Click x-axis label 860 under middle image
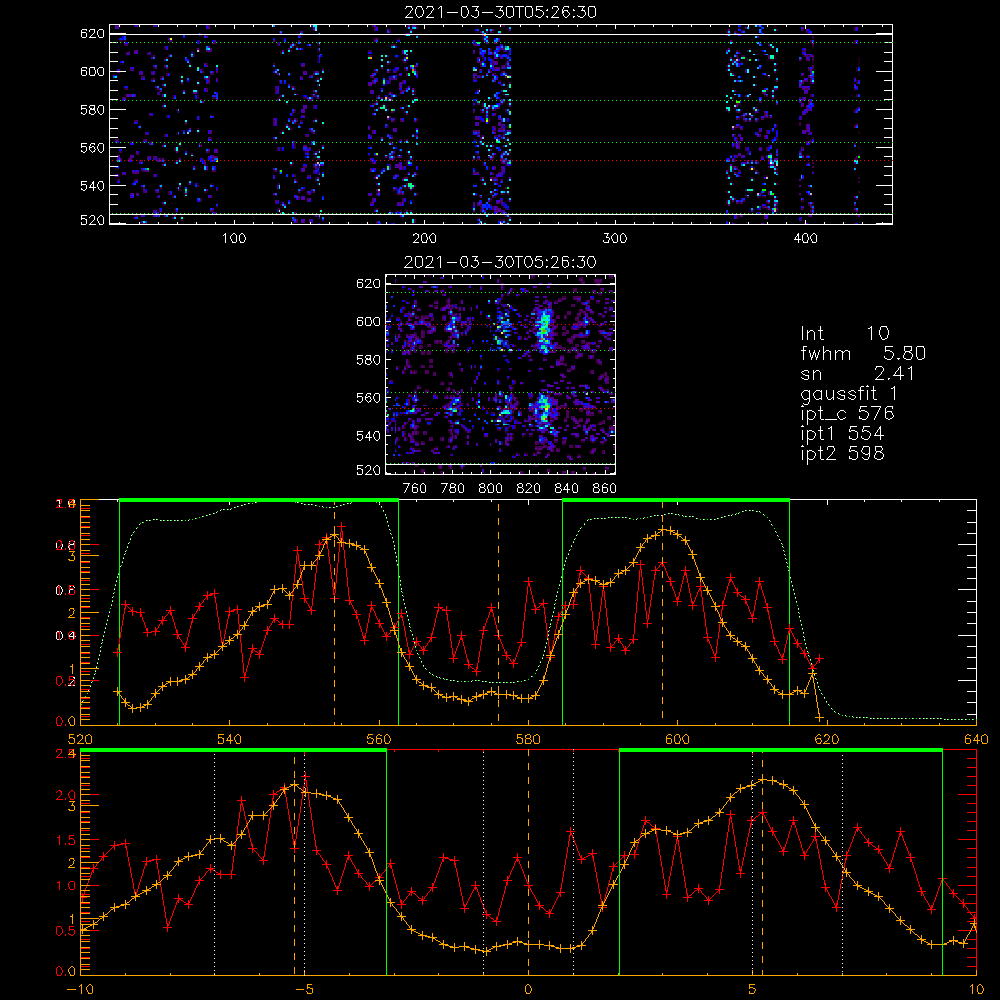Viewport: 1000px width, 1000px height. click(605, 489)
